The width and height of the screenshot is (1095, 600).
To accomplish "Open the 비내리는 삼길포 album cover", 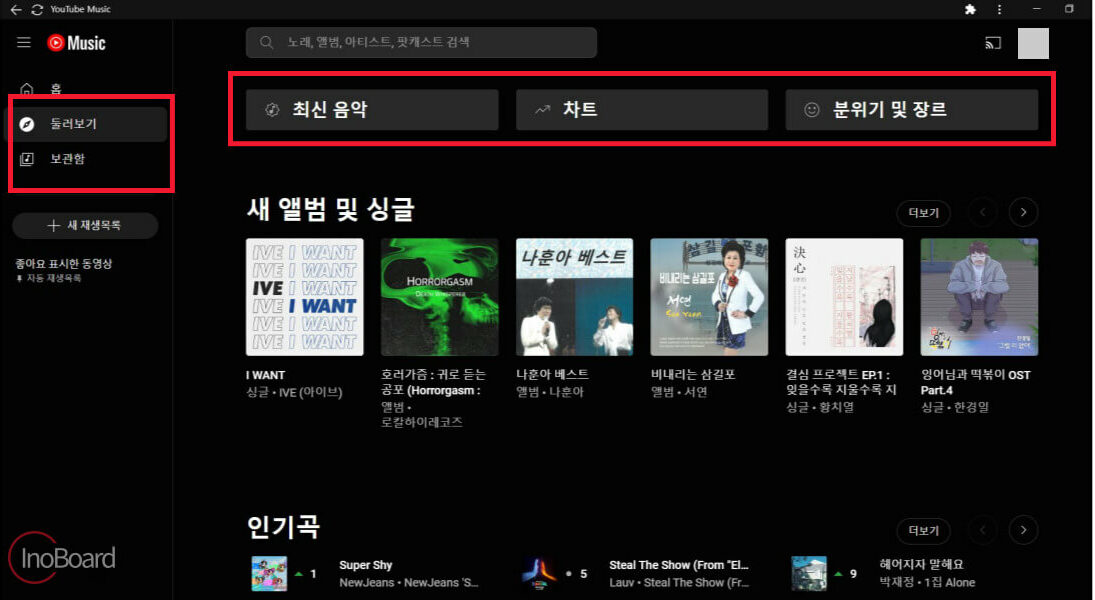I will coord(709,298).
